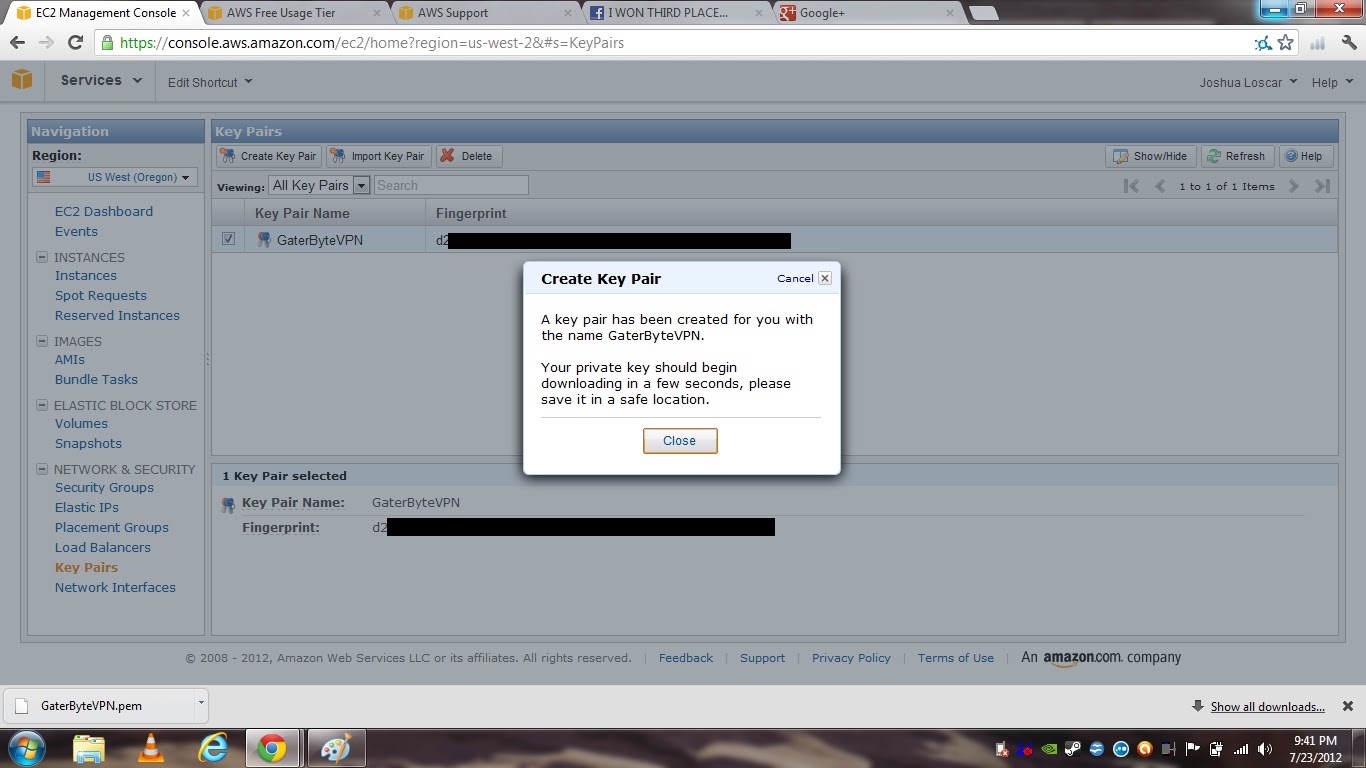Open the Privacy Policy footer link
1366x768 pixels.
851,658
